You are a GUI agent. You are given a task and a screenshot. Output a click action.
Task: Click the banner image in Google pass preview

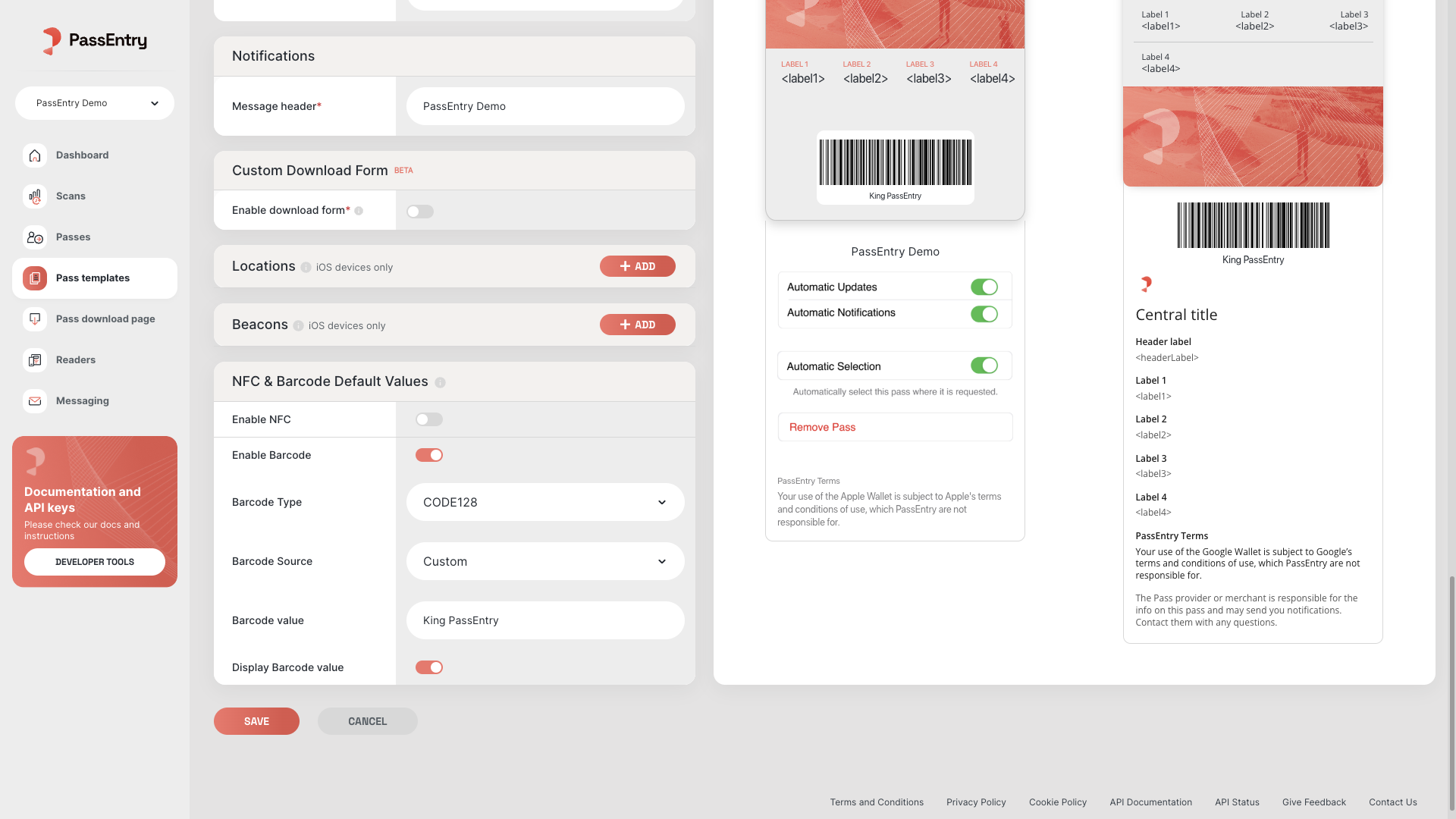pos(1253,136)
